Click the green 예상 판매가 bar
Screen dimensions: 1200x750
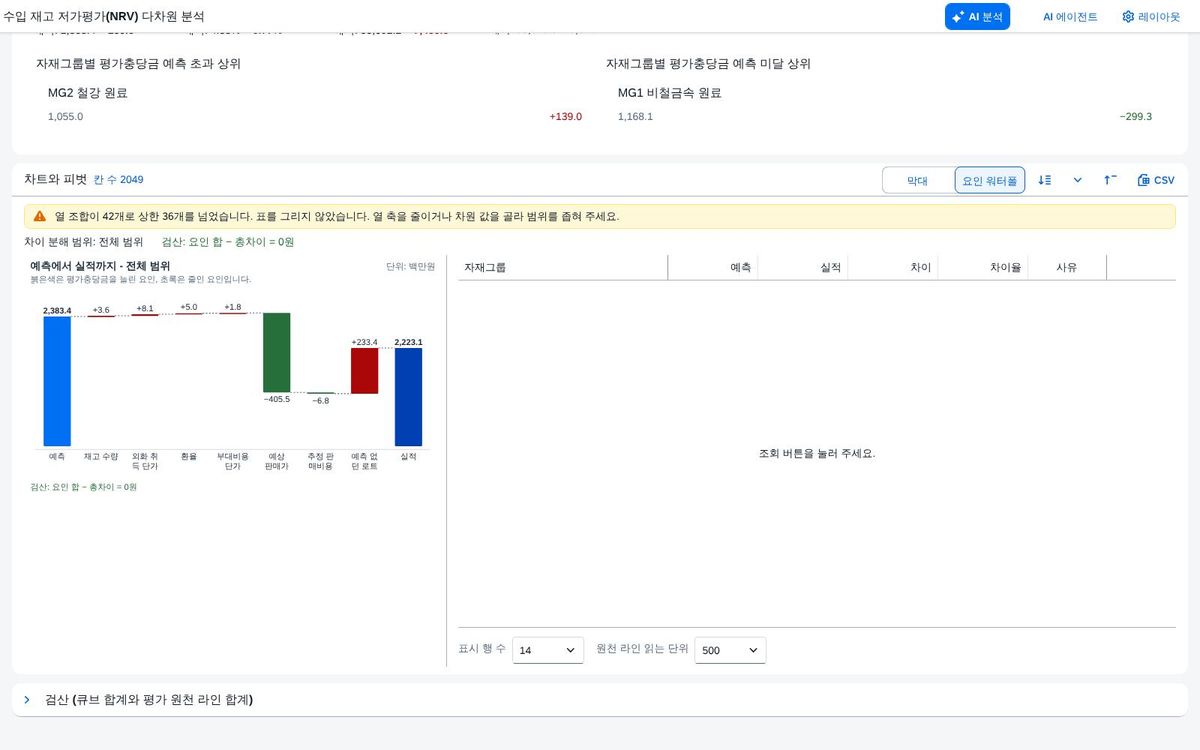pyautogui.click(x=277, y=352)
